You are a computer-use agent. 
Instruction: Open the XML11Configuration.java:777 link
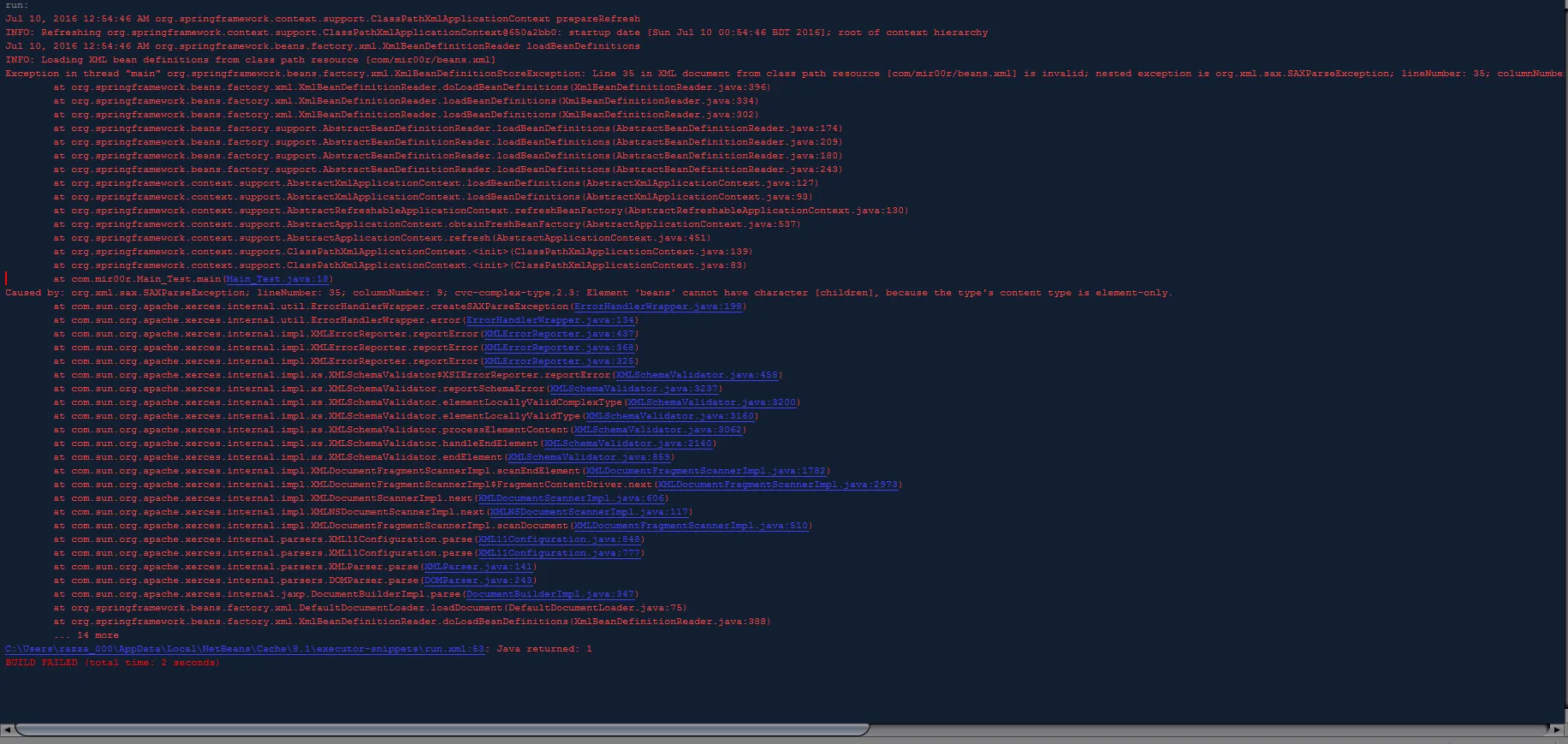click(559, 553)
